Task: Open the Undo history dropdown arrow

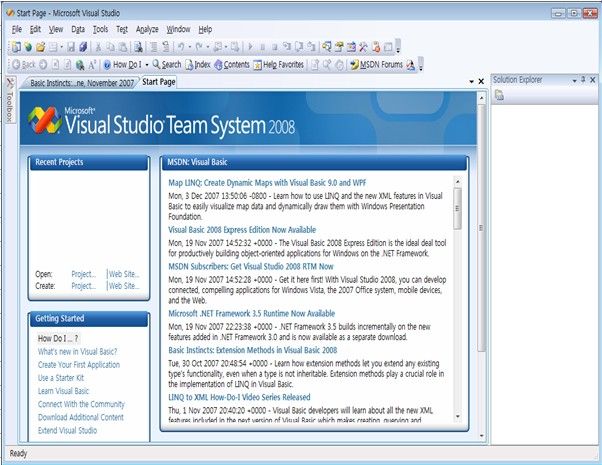Action: [189, 47]
